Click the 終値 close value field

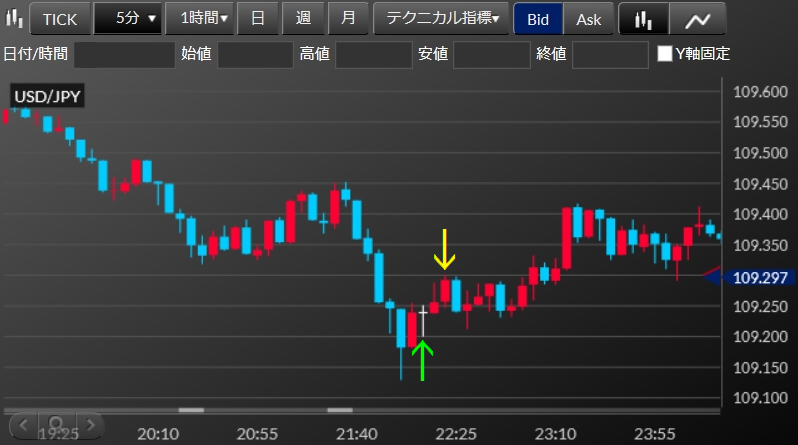click(610, 54)
